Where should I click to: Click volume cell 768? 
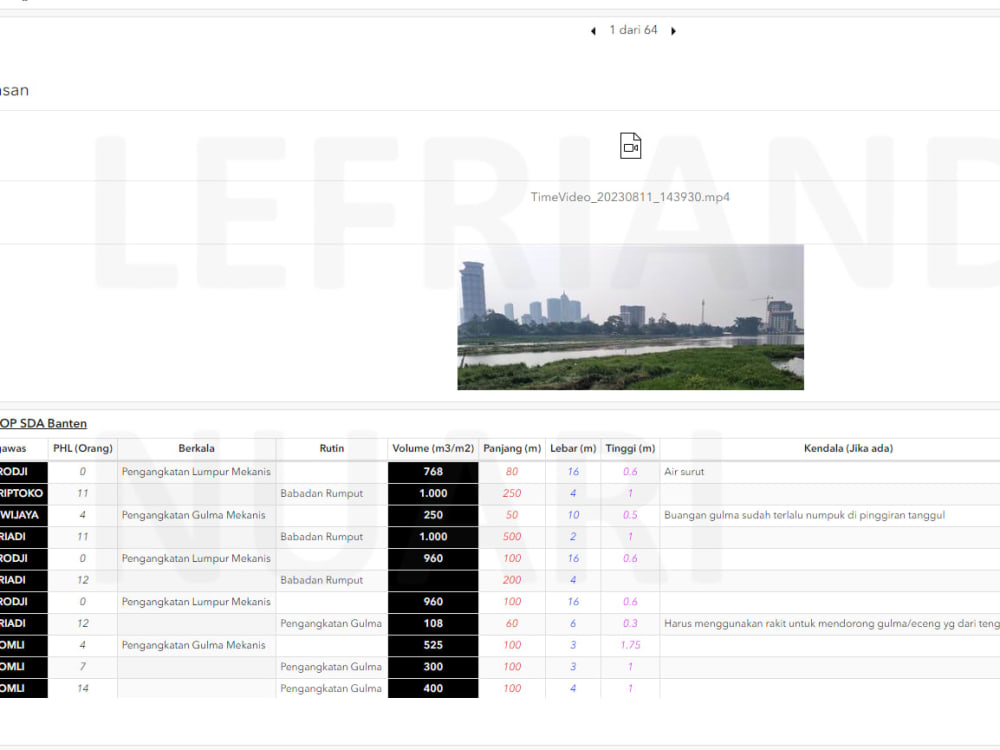433,472
